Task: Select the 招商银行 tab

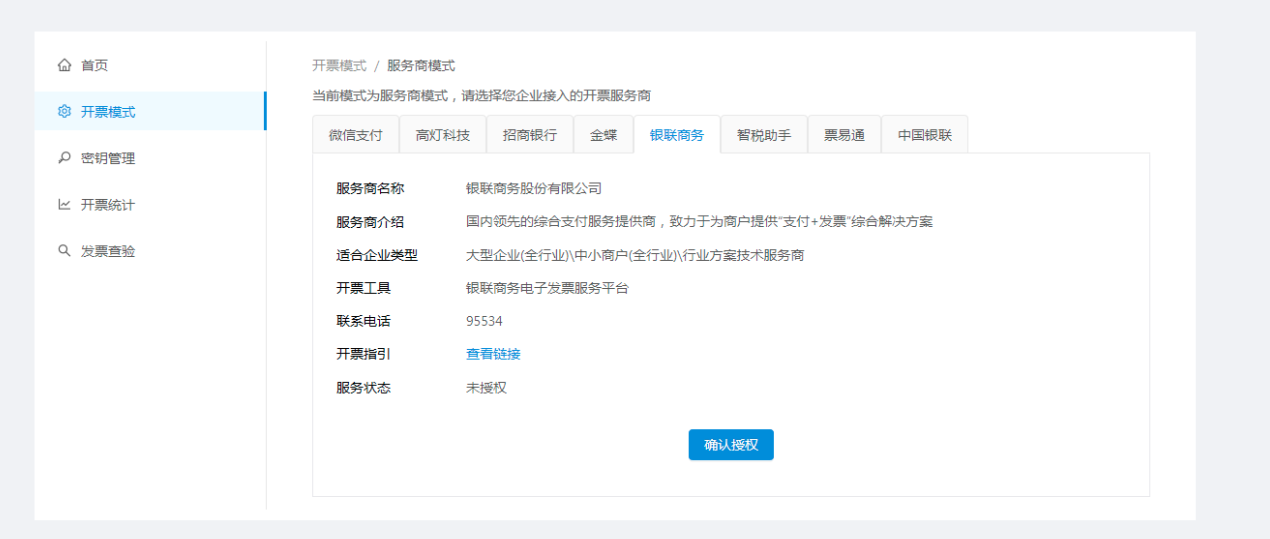Action: tap(529, 135)
